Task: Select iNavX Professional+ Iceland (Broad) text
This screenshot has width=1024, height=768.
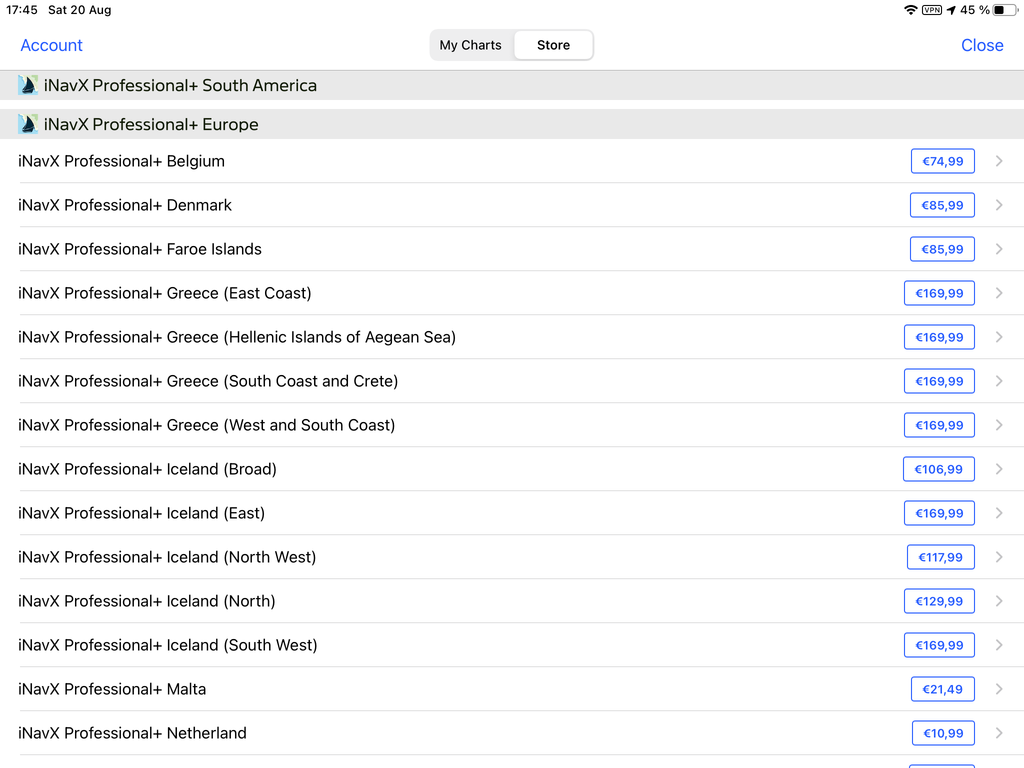Action: point(148,469)
